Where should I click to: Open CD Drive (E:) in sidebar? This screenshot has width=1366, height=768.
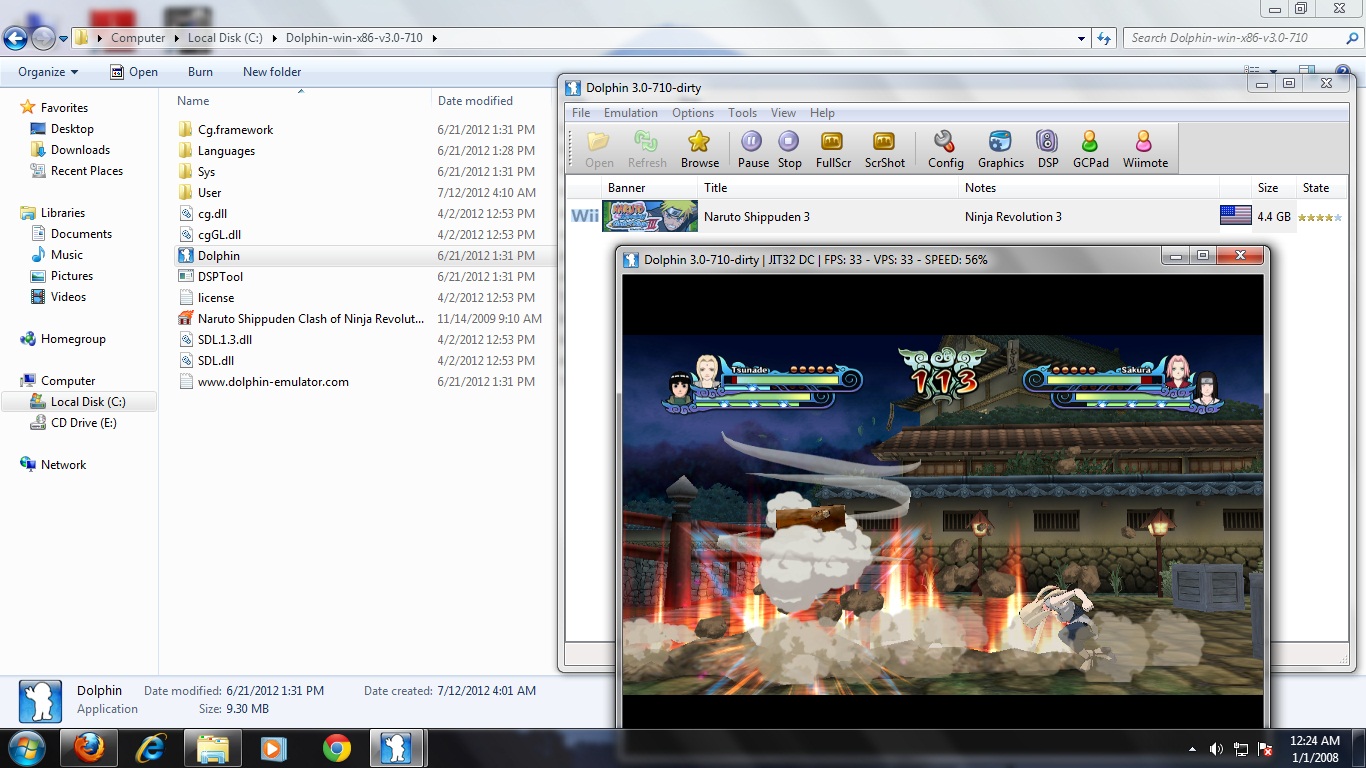coord(84,423)
